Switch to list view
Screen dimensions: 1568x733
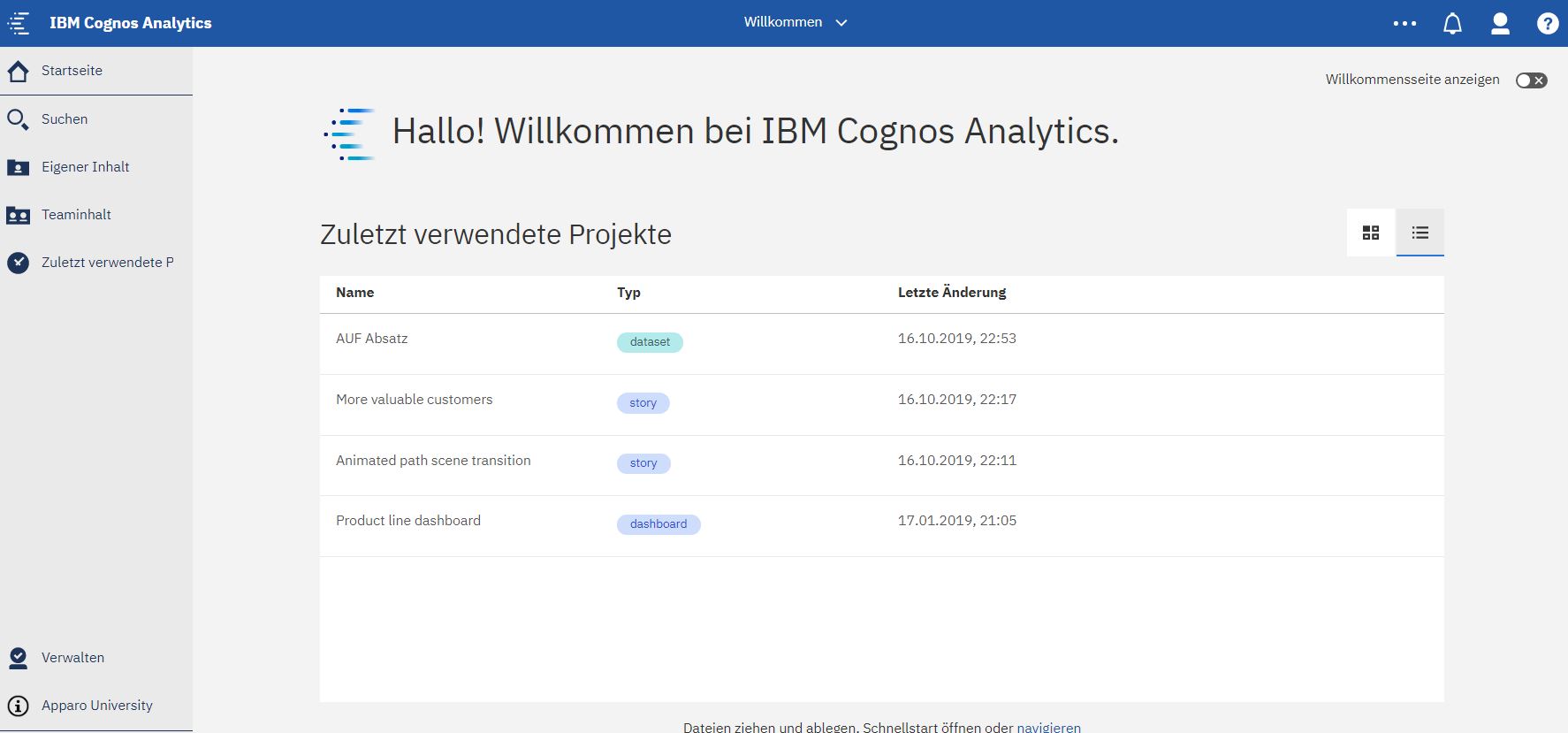point(1420,233)
